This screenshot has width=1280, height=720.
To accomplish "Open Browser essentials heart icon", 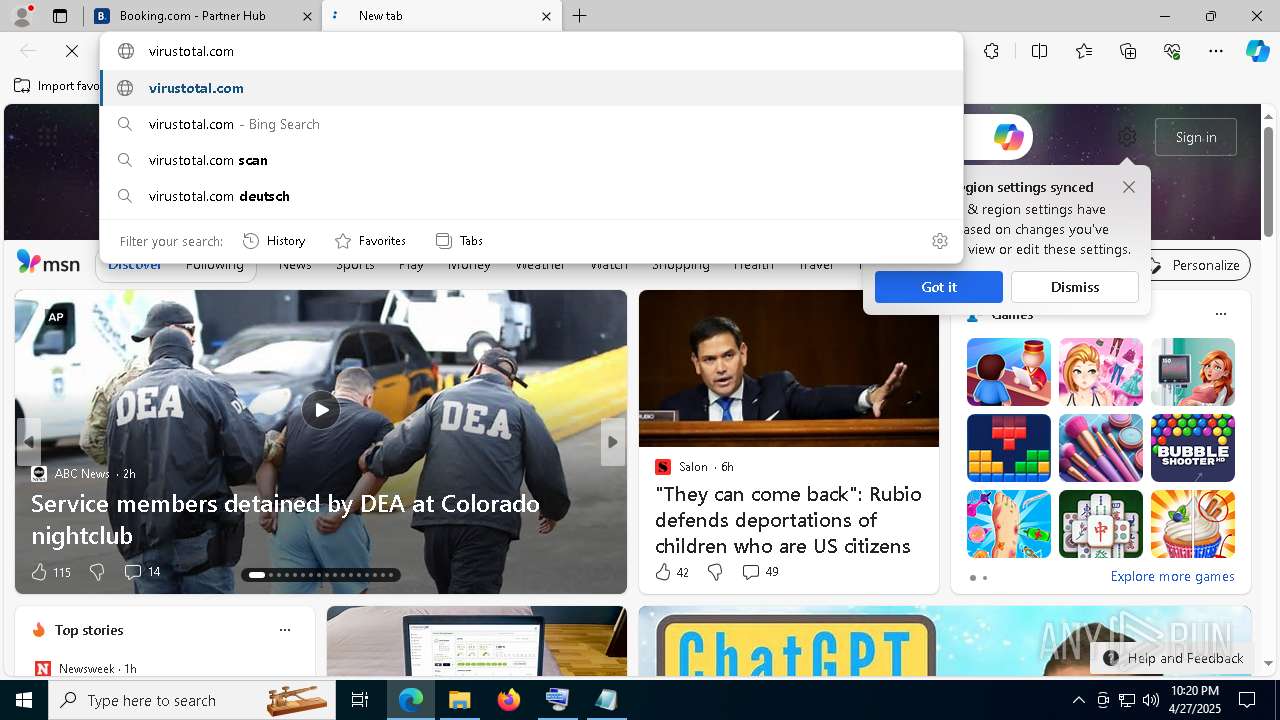I will (x=1172, y=51).
